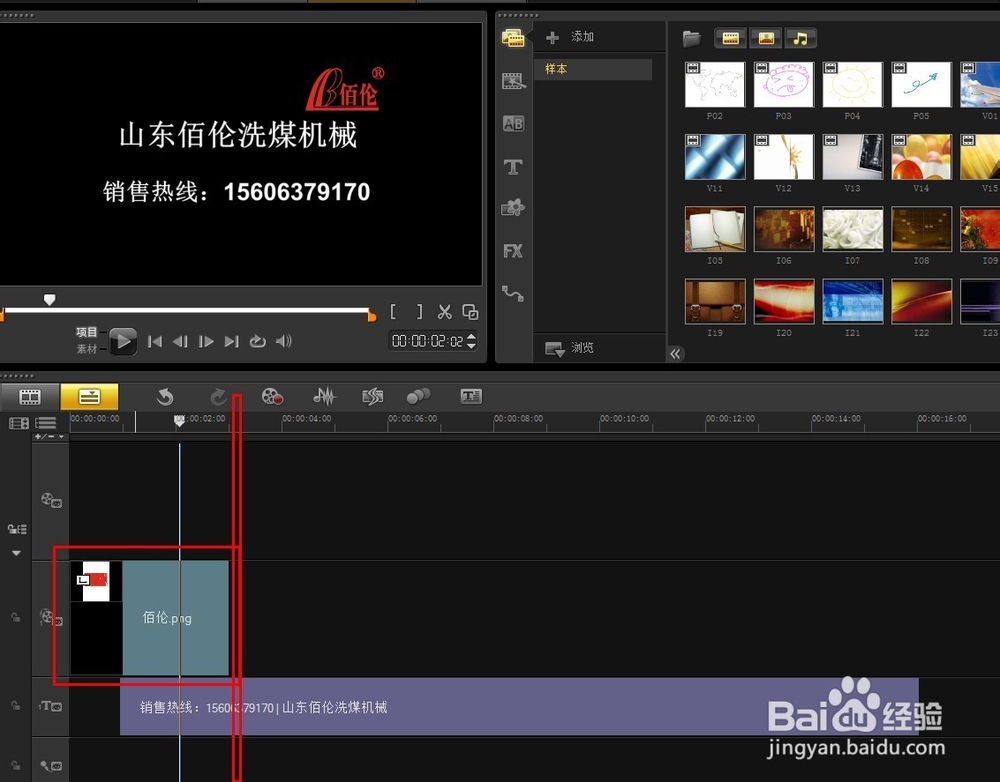Image resolution: width=1000 pixels, height=782 pixels.
Task: Toggle title track 1 visibility
Action: click(51, 706)
